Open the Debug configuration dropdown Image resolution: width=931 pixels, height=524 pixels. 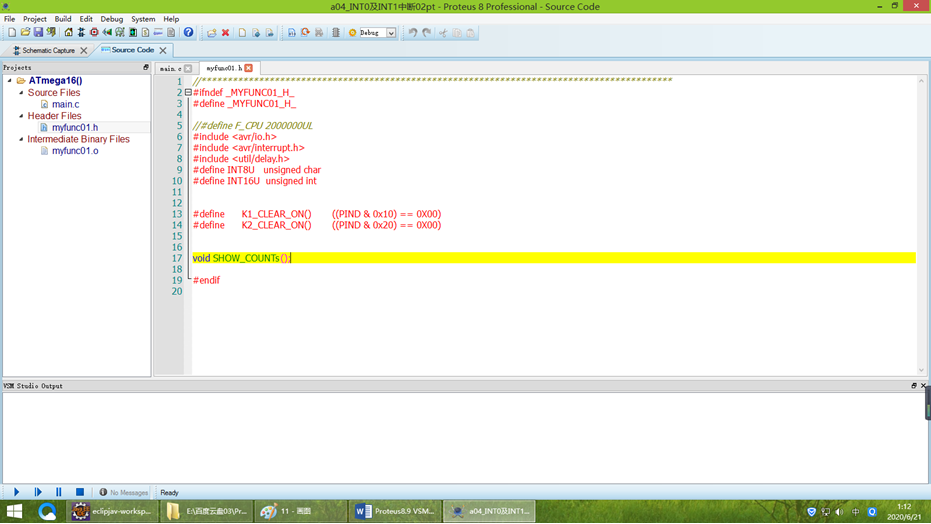pos(391,33)
